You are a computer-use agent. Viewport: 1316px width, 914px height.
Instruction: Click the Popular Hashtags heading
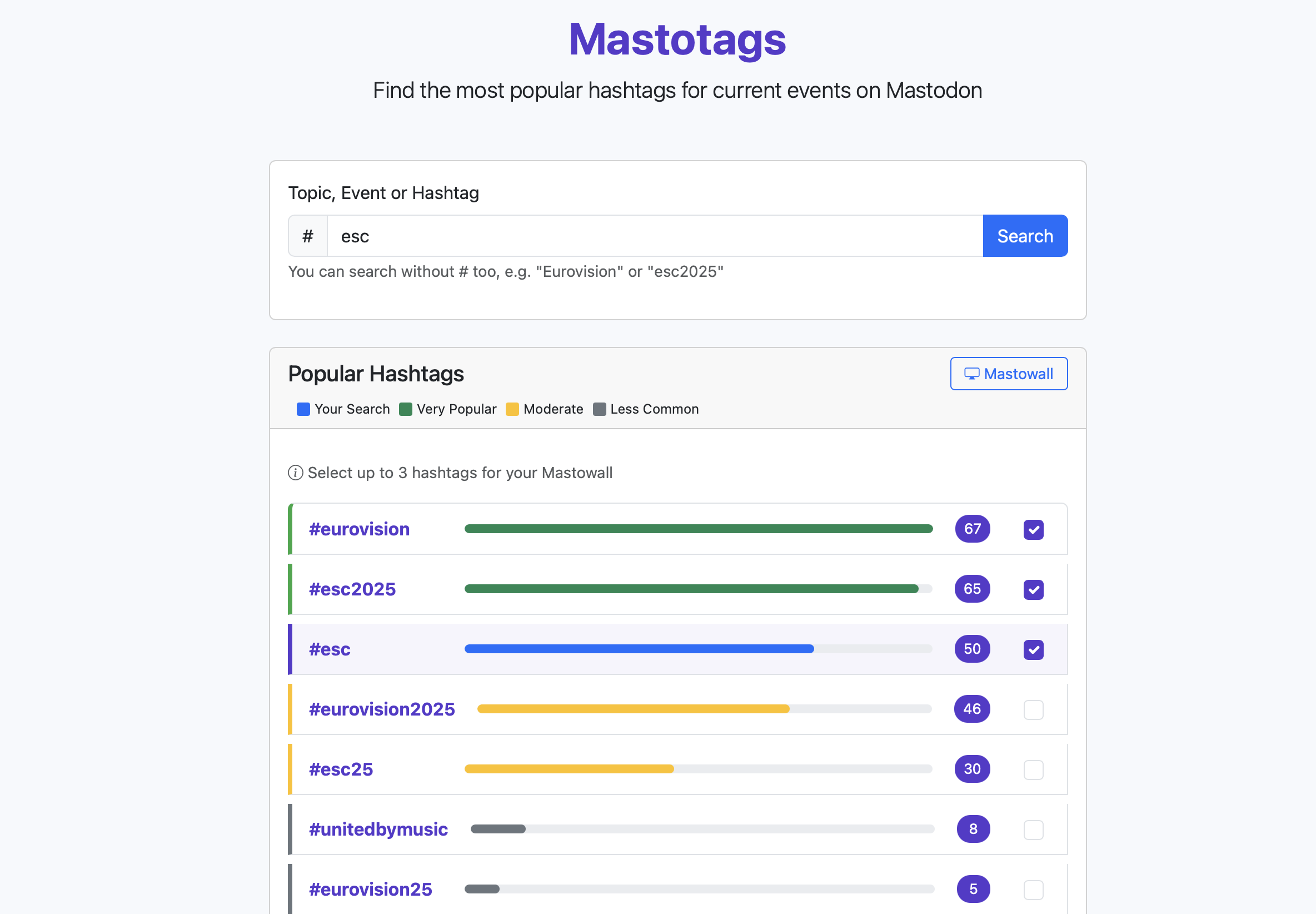point(376,374)
